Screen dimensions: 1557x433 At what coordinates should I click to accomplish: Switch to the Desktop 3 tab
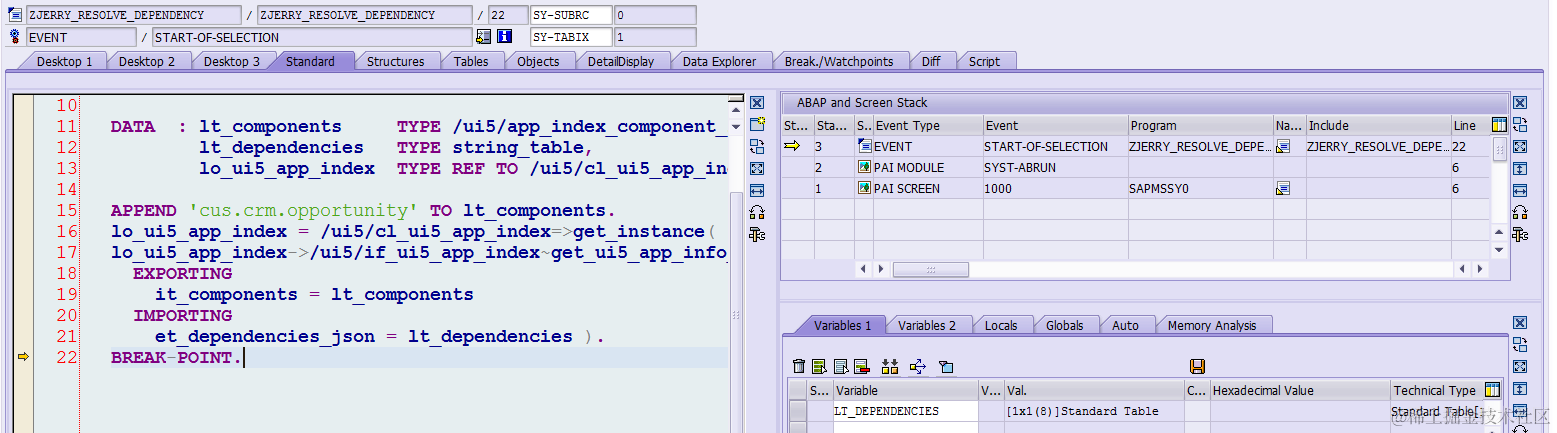tap(232, 61)
